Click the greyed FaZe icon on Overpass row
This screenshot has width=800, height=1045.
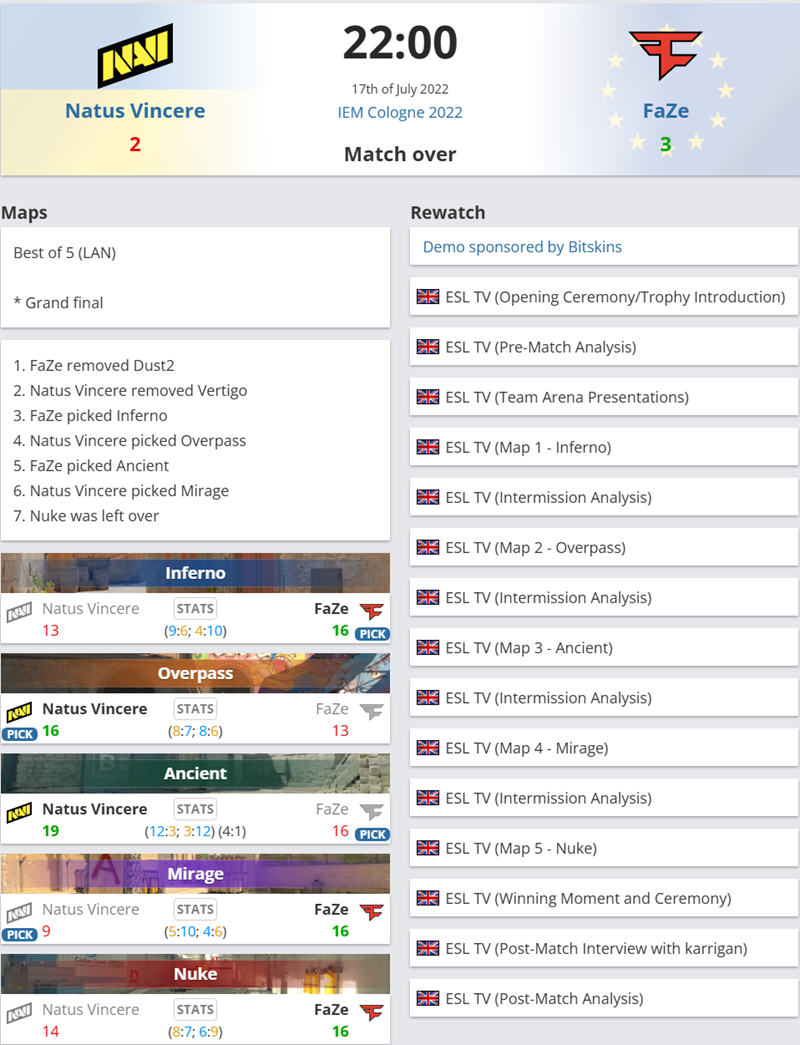click(x=371, y=711)
